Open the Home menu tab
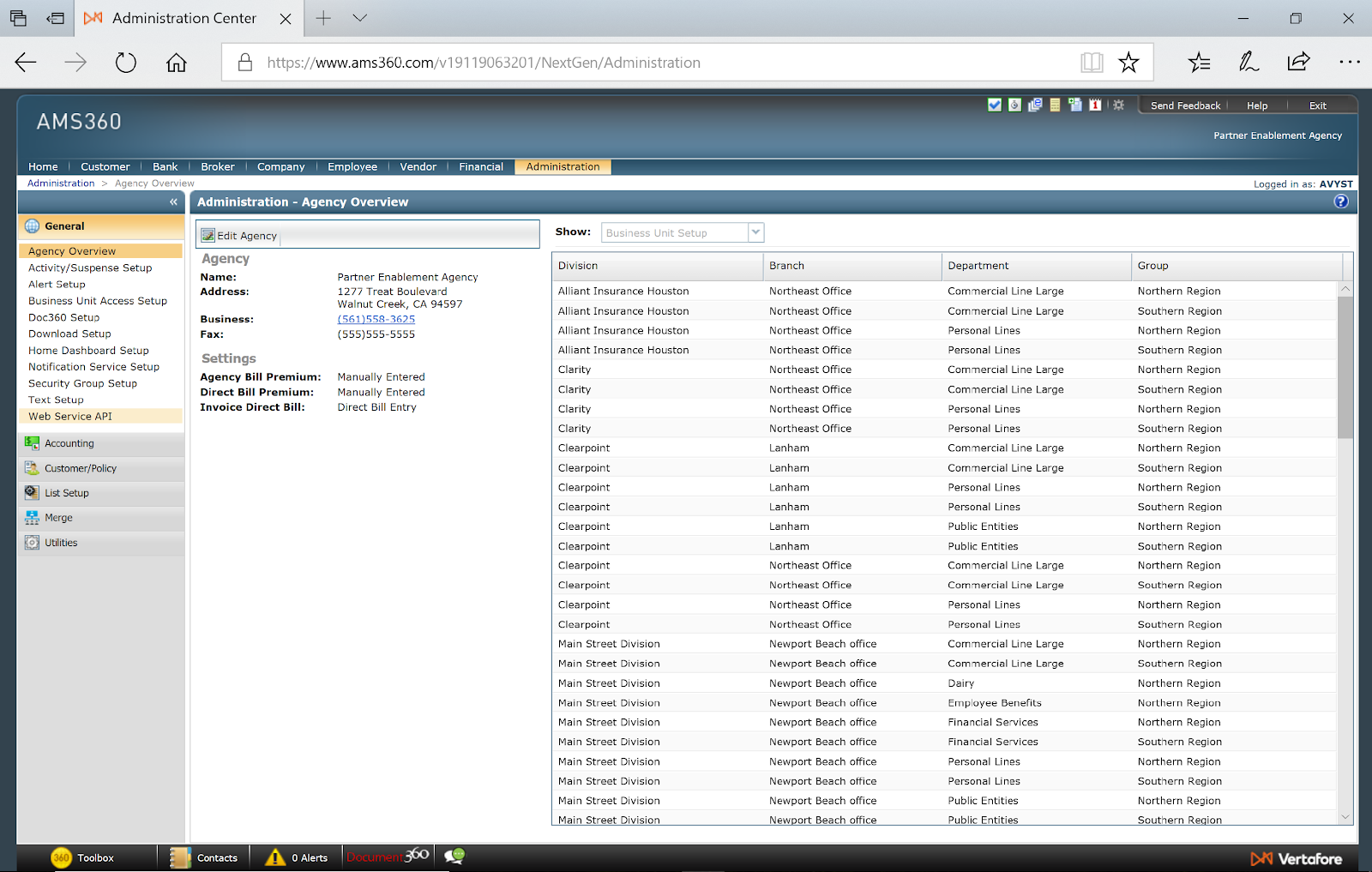The width and height of the screenshot is (1372, 872). pyautogui.click(x=43, y=166)
